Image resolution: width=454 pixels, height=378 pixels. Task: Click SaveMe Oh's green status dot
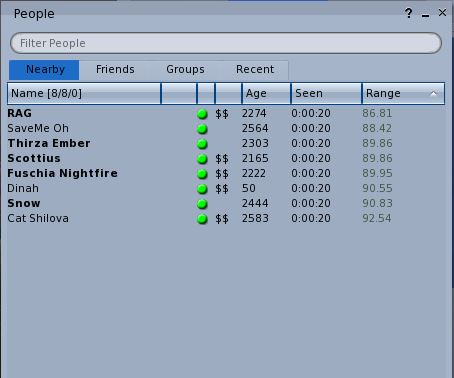click(202, 129)
